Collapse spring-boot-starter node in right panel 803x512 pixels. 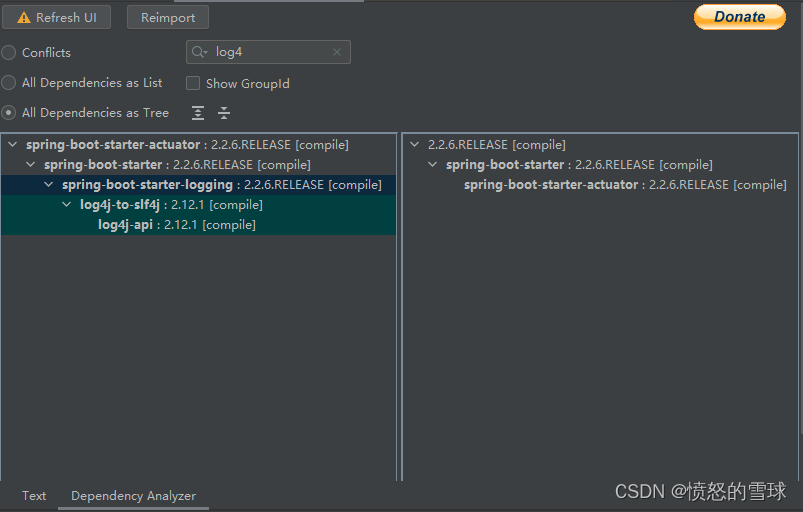click(433, 164)
